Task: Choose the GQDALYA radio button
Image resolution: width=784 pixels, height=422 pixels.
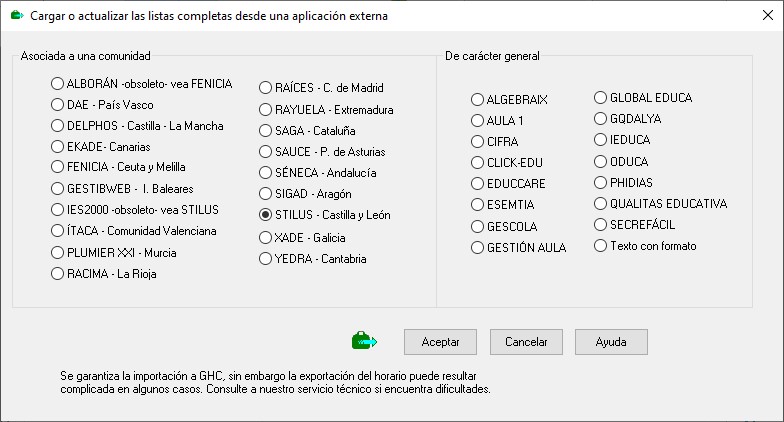Action: coord(628,118)
